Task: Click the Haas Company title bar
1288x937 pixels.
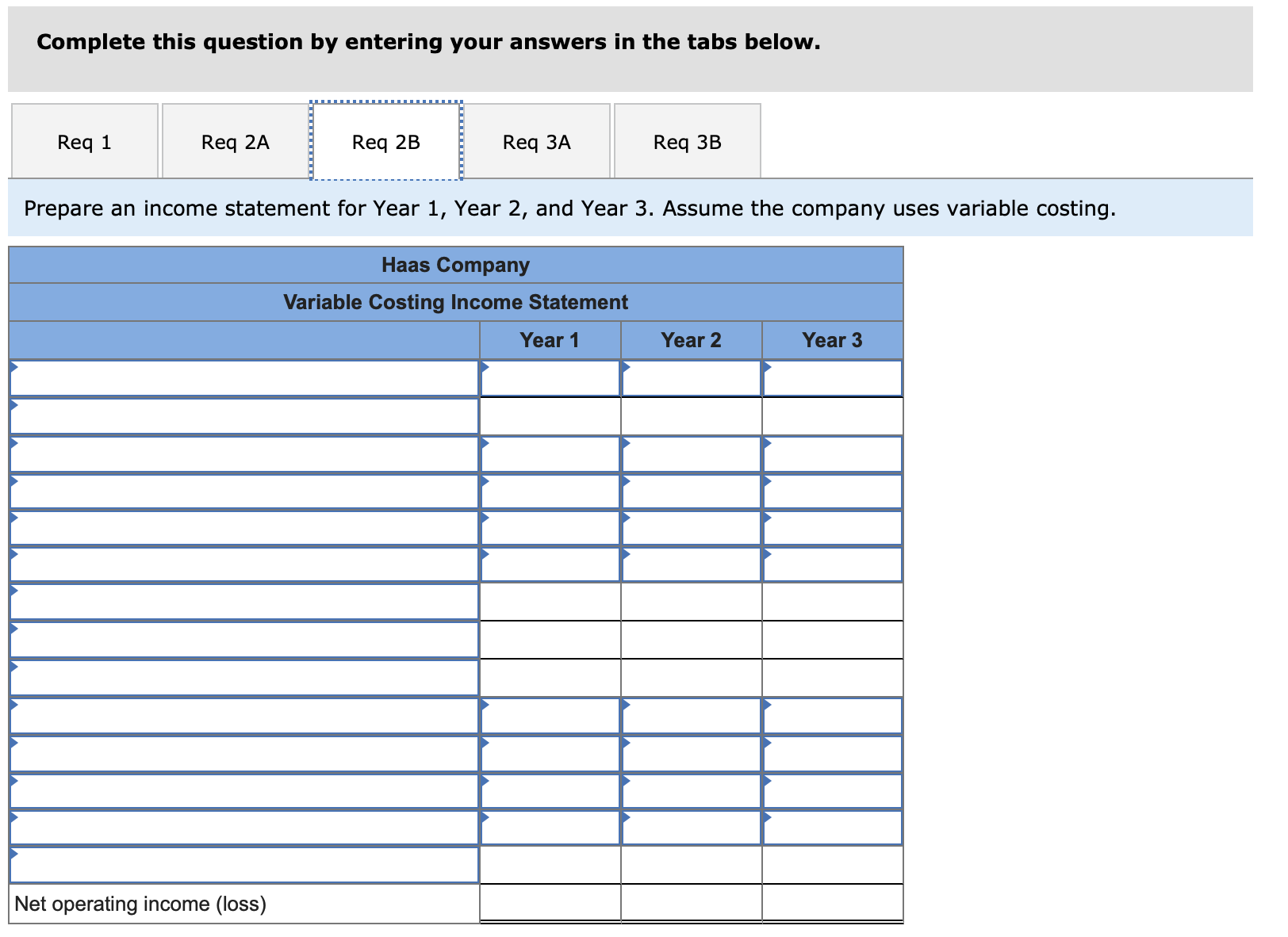Action: [455, 266]
